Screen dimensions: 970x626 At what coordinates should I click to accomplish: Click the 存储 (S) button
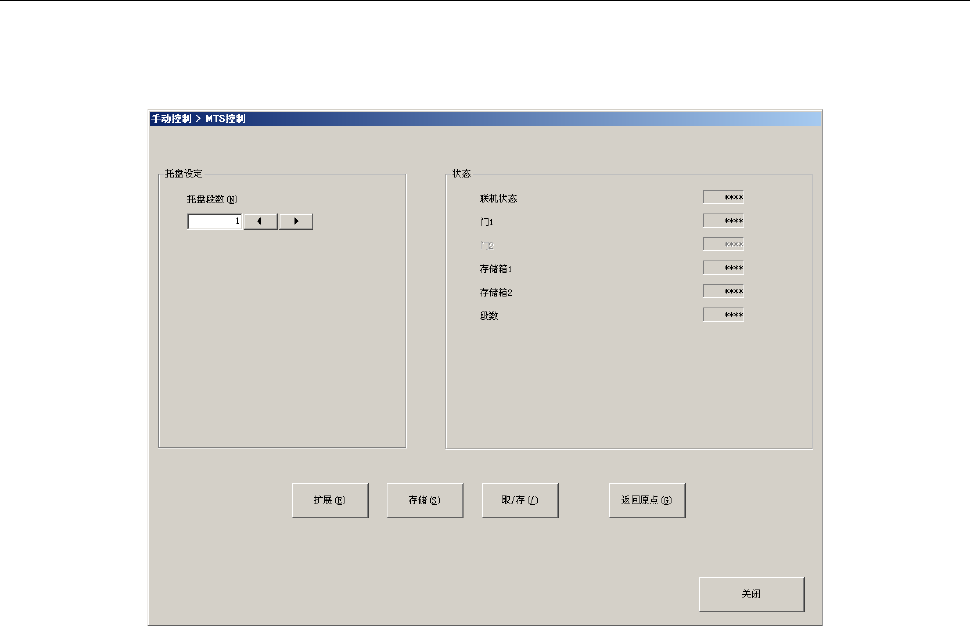[425, 500]
